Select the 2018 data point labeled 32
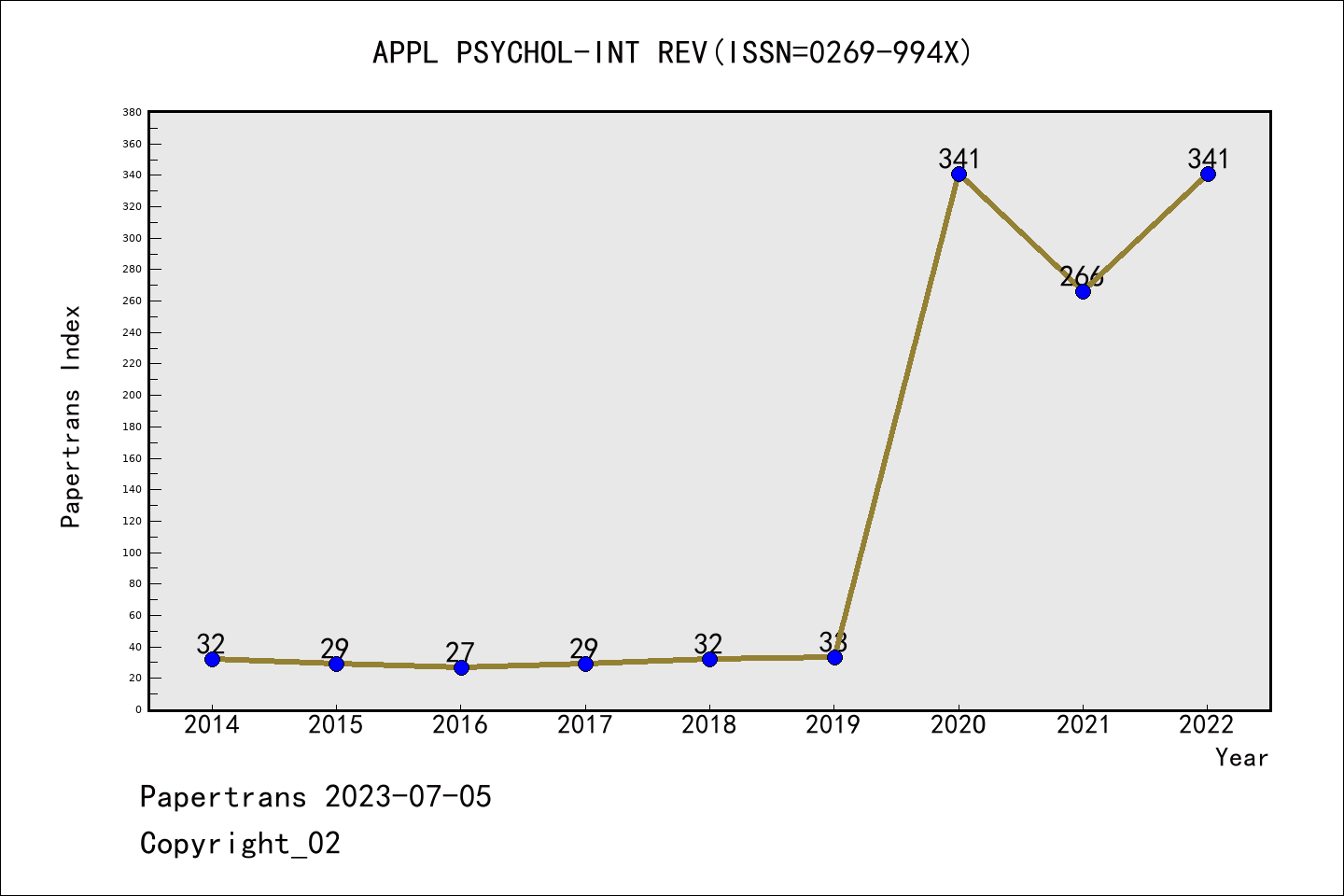Screen dimensions: 1344x896 click(709, 659)
